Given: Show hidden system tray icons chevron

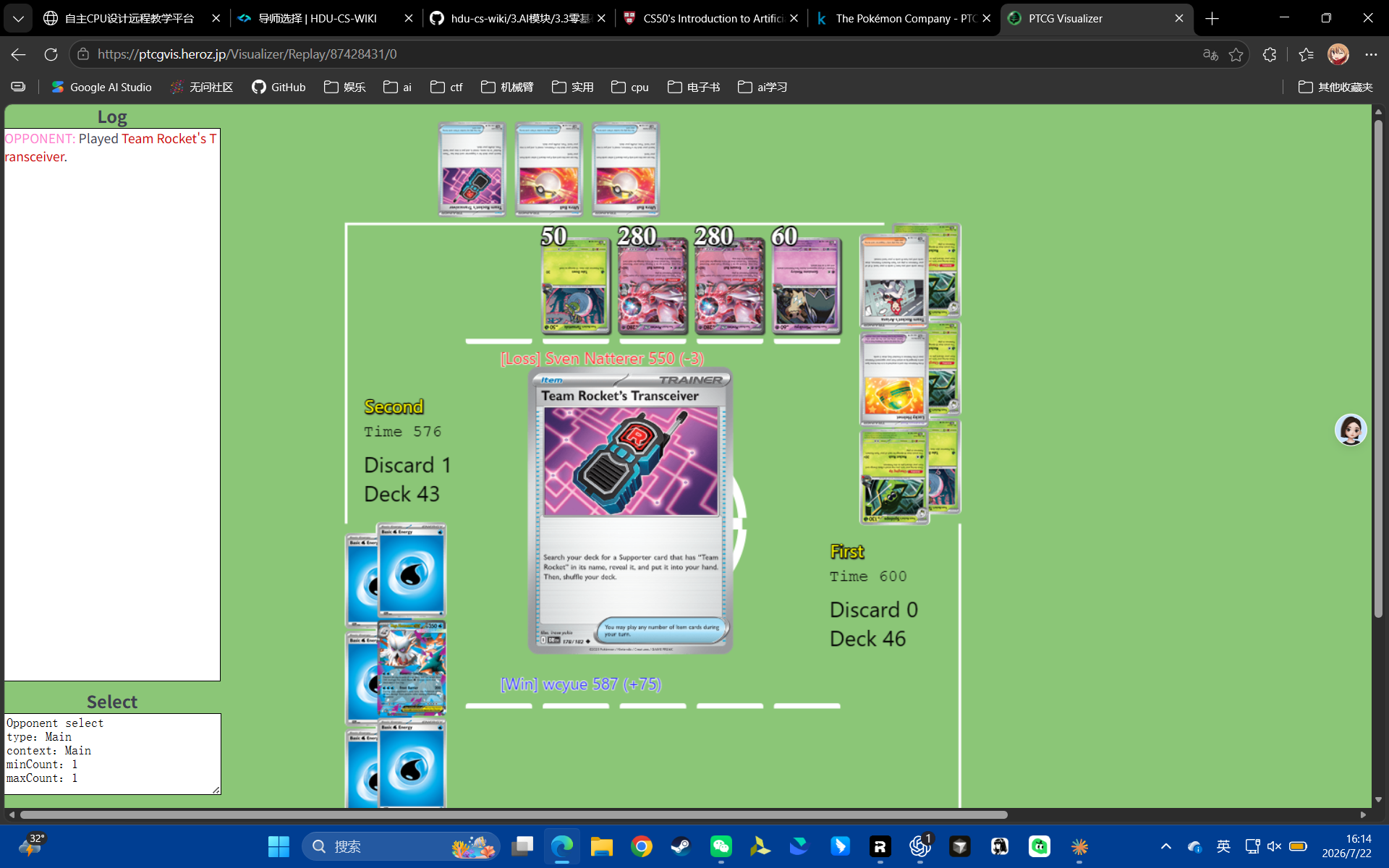Looking at the screenshot, I should click(1166, 846).
